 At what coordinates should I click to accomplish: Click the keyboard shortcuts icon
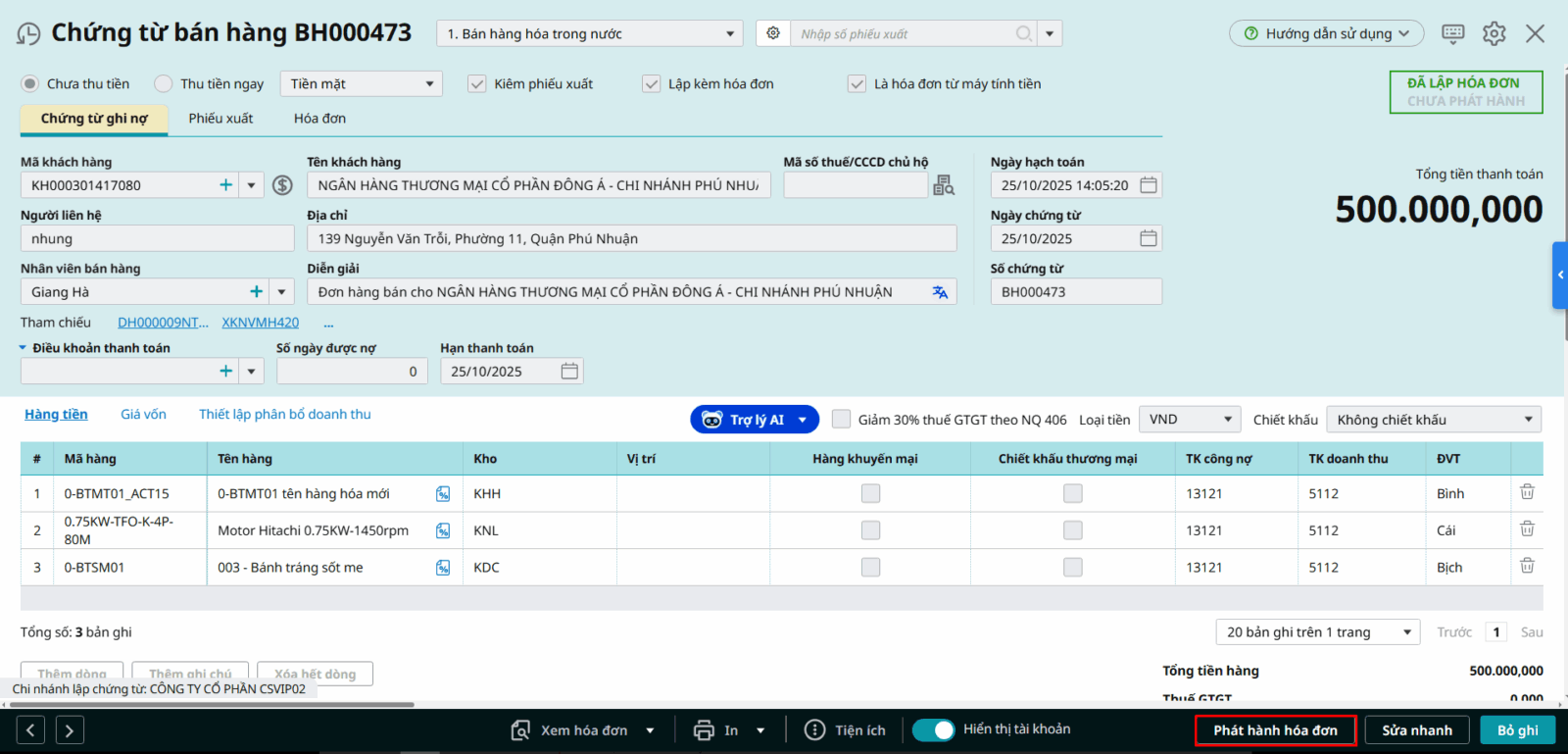coord(1452,33)
